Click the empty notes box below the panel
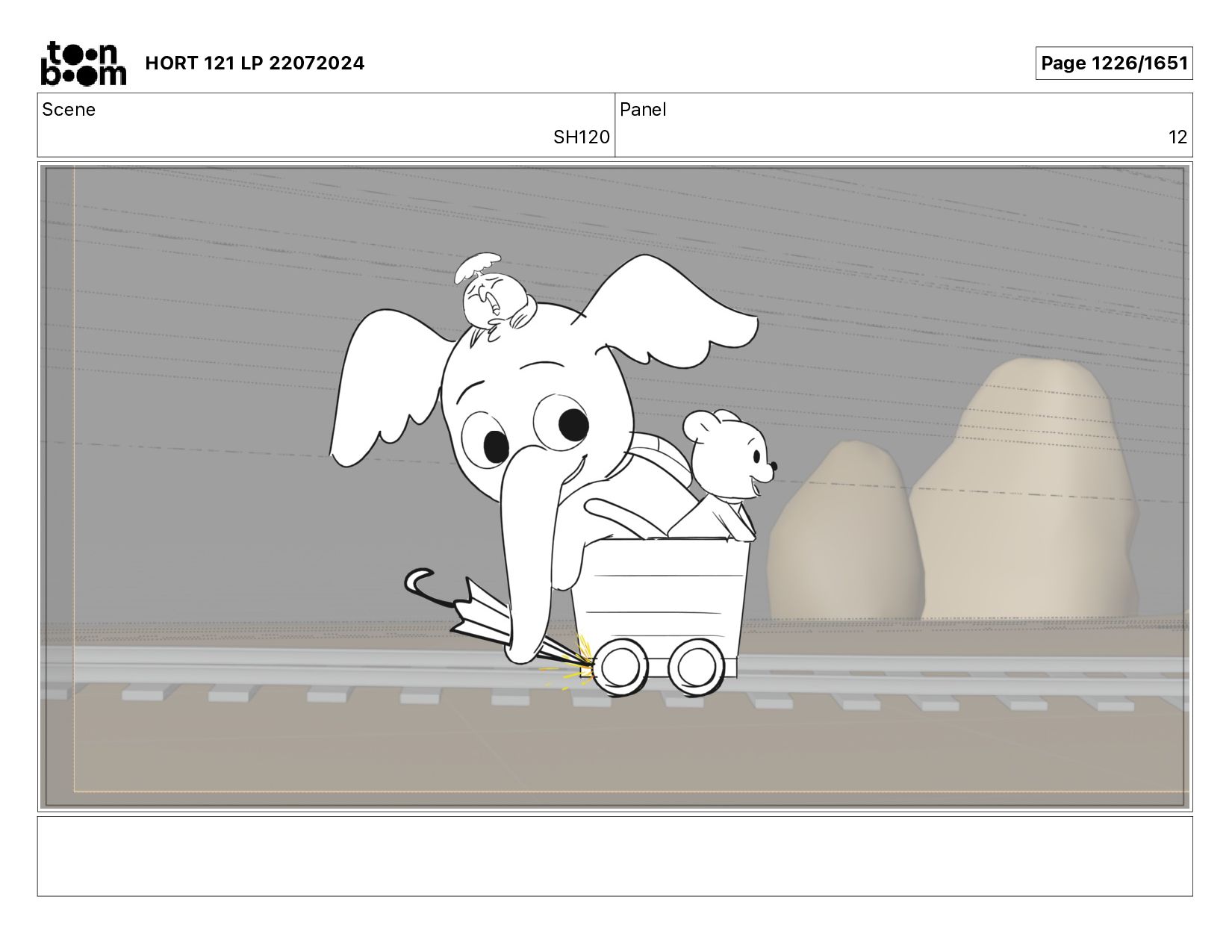 coord(615,856)
